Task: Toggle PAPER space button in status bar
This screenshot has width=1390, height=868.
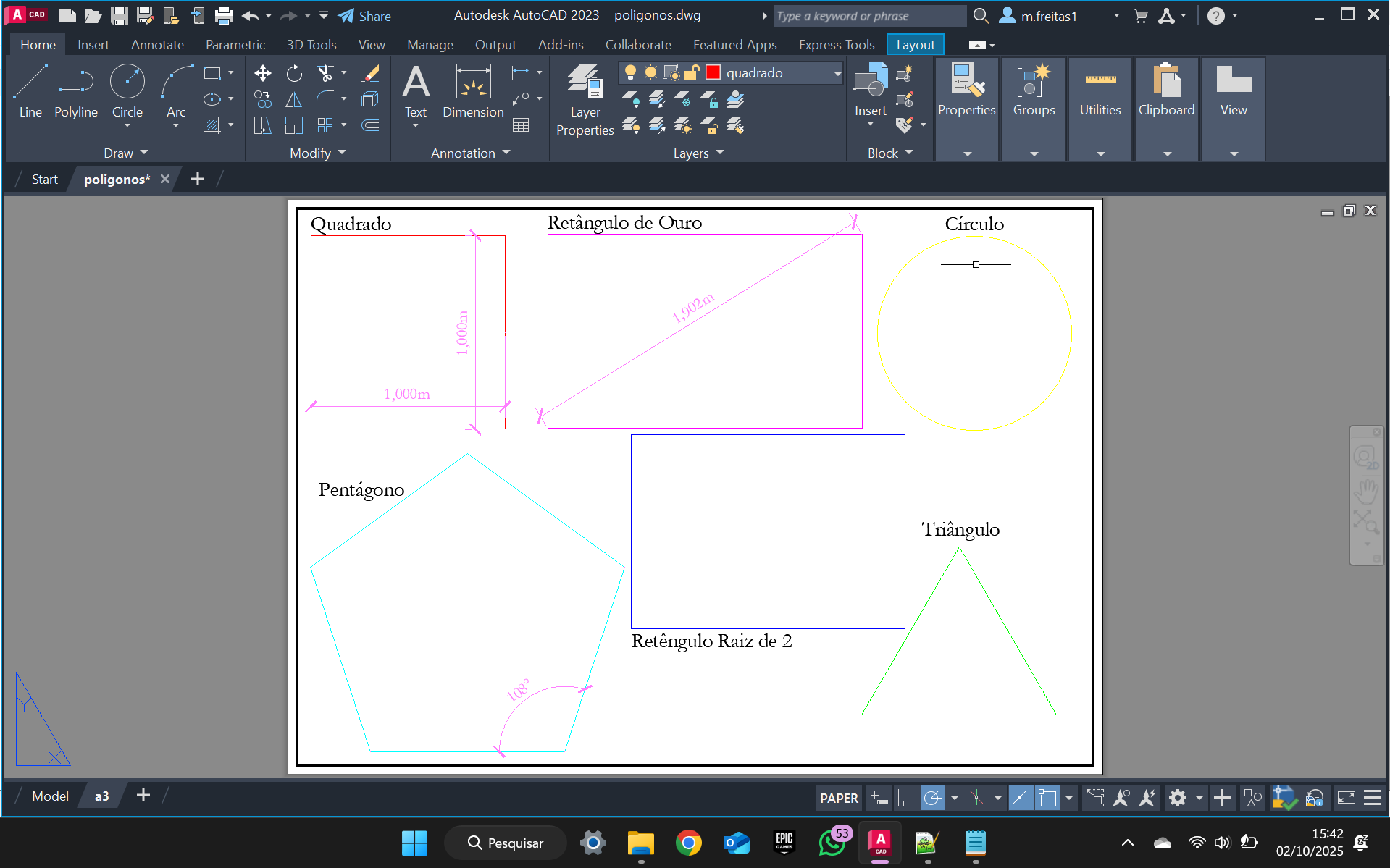Action: tap(839, 798)
